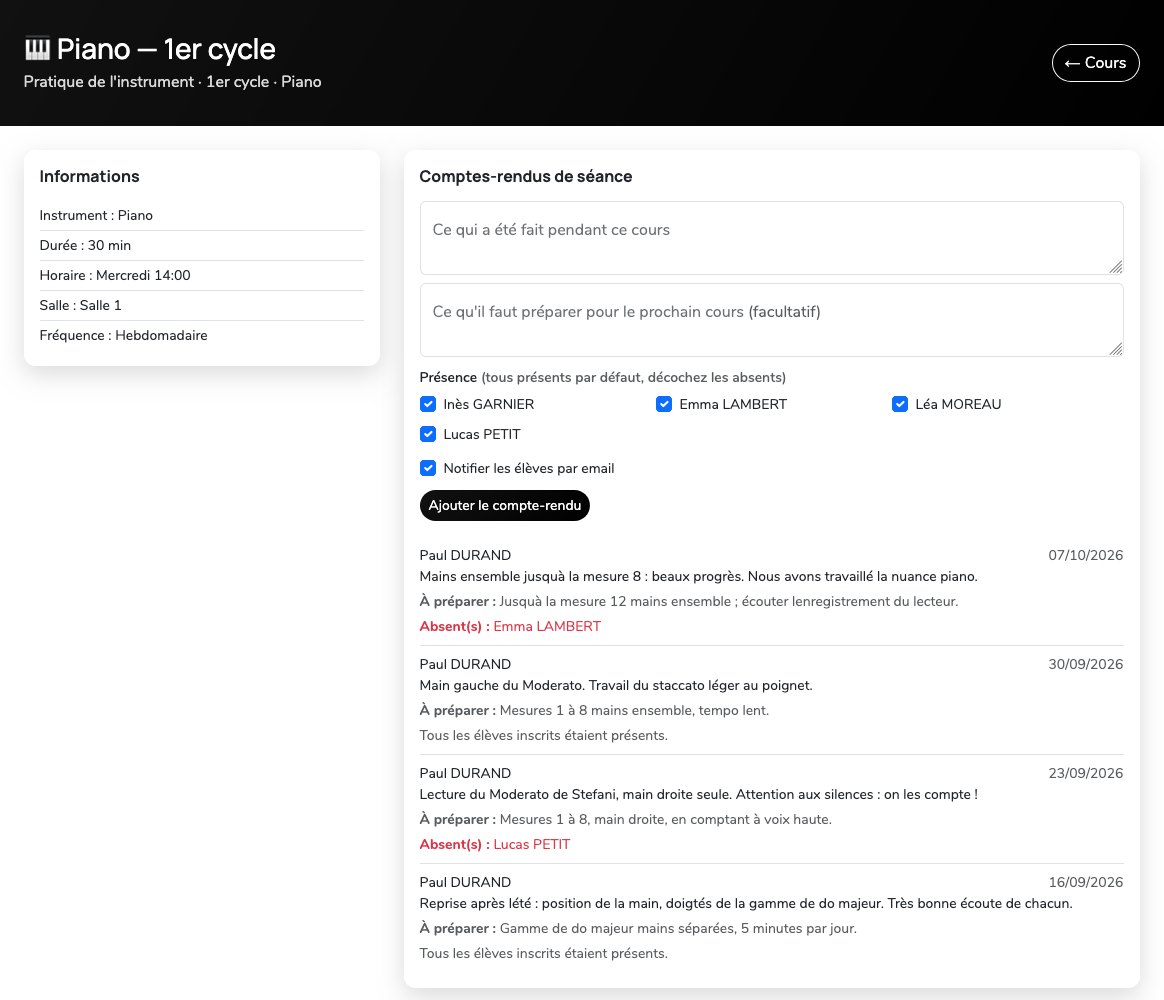The width and height of the screenshot is (1164, 1000).
Task: Click 'Horaire : Mercredi 14:00' row
Action: [202, 275]
